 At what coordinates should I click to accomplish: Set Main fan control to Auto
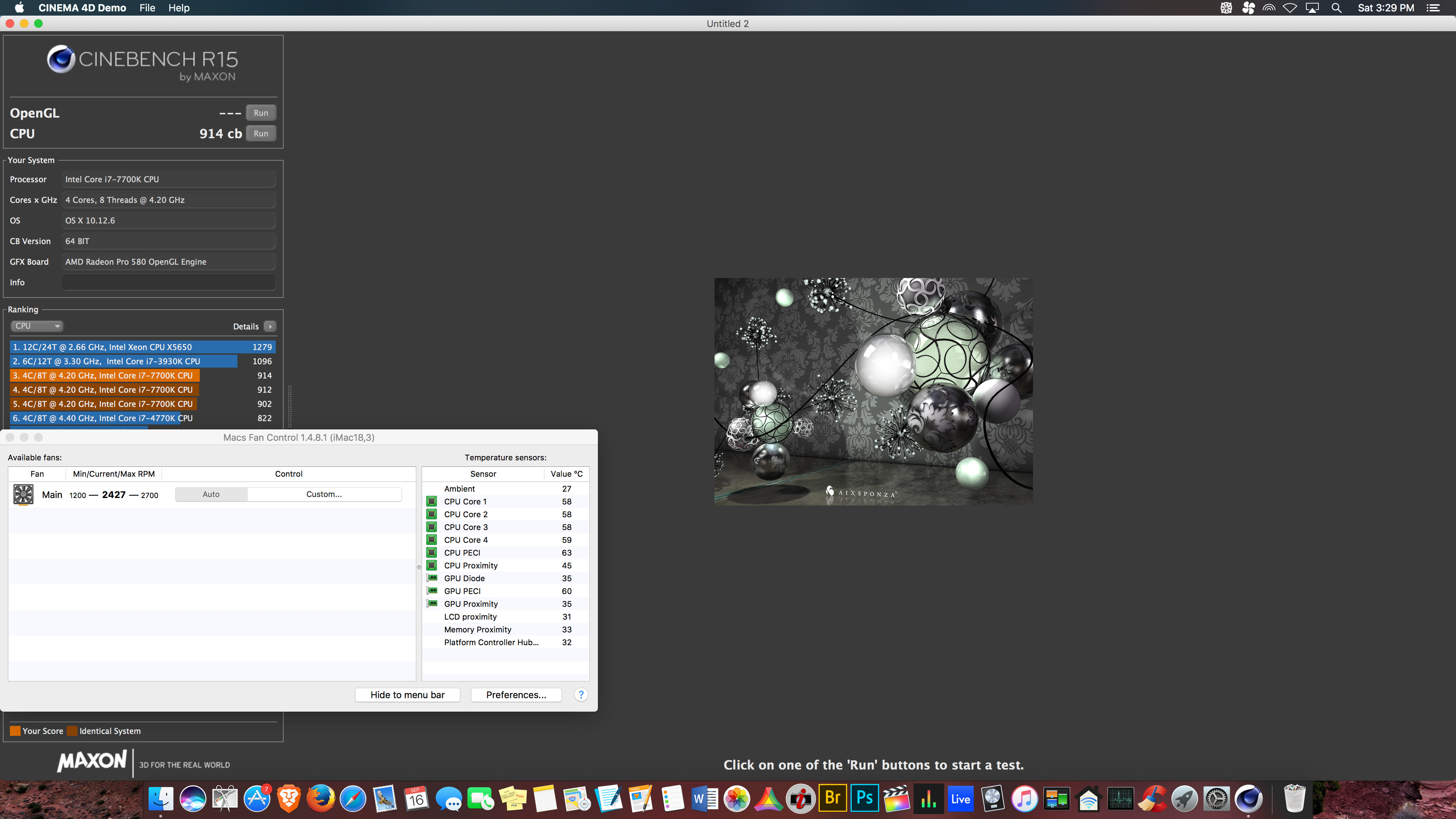pyautogui.click(x=211, y=494)
